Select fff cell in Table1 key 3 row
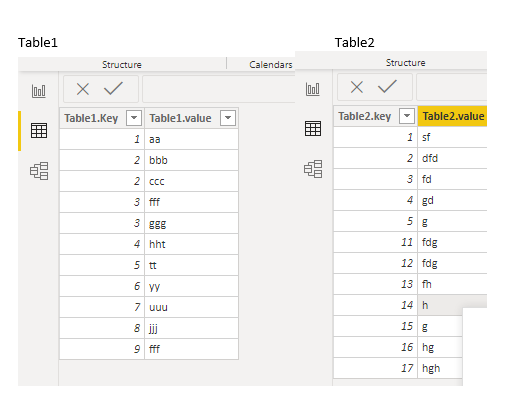The height and width of the screenshot is (397, 508). click(191, 202)
